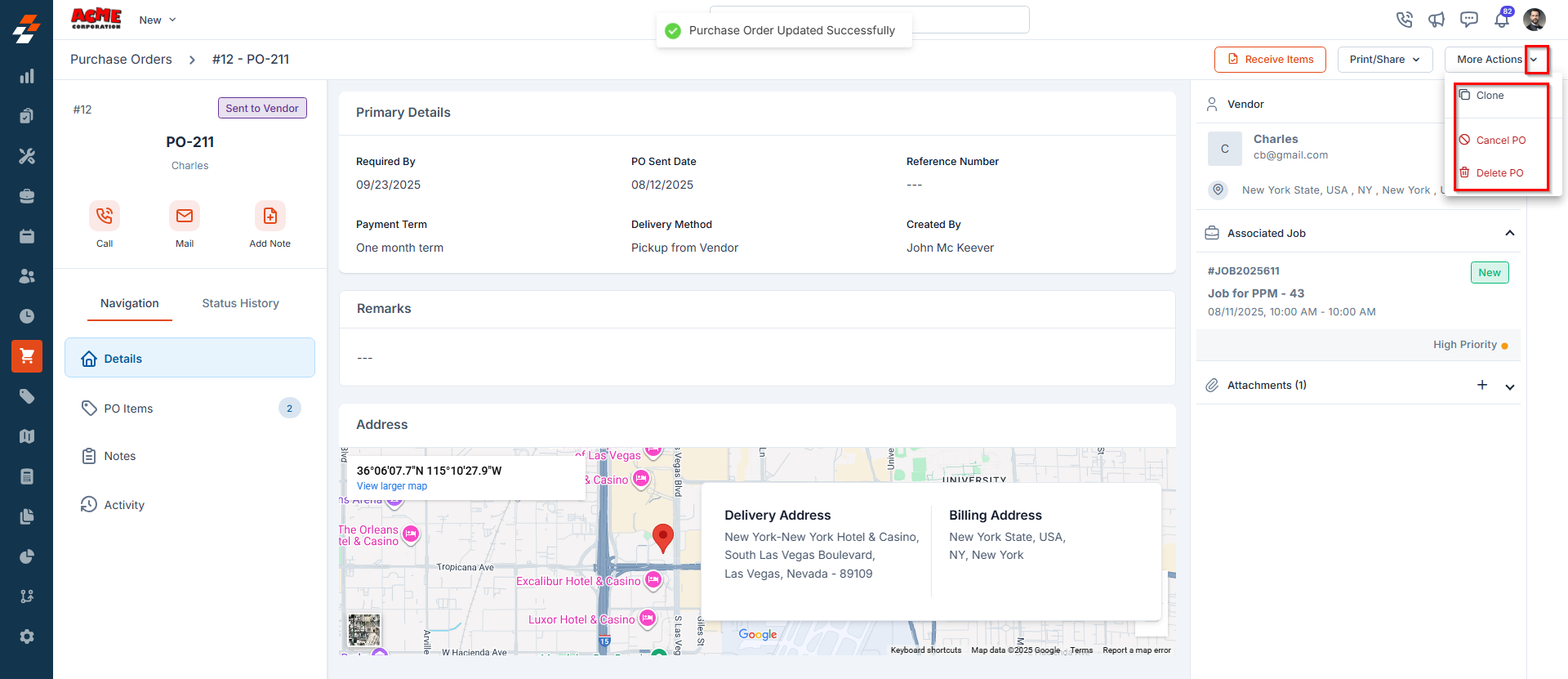Open the folded map sidebar icon
Image resolution: width=1568 pixels, height=679 pixels.
coord(27,436)
